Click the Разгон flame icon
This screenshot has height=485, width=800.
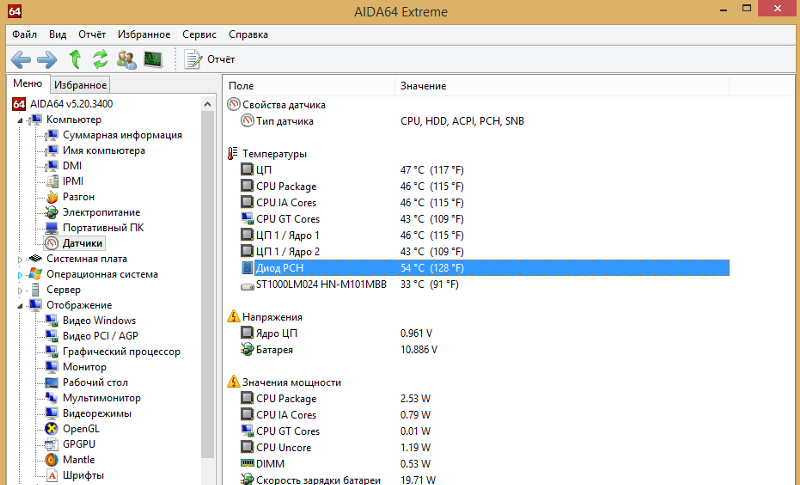pos(52,197)
